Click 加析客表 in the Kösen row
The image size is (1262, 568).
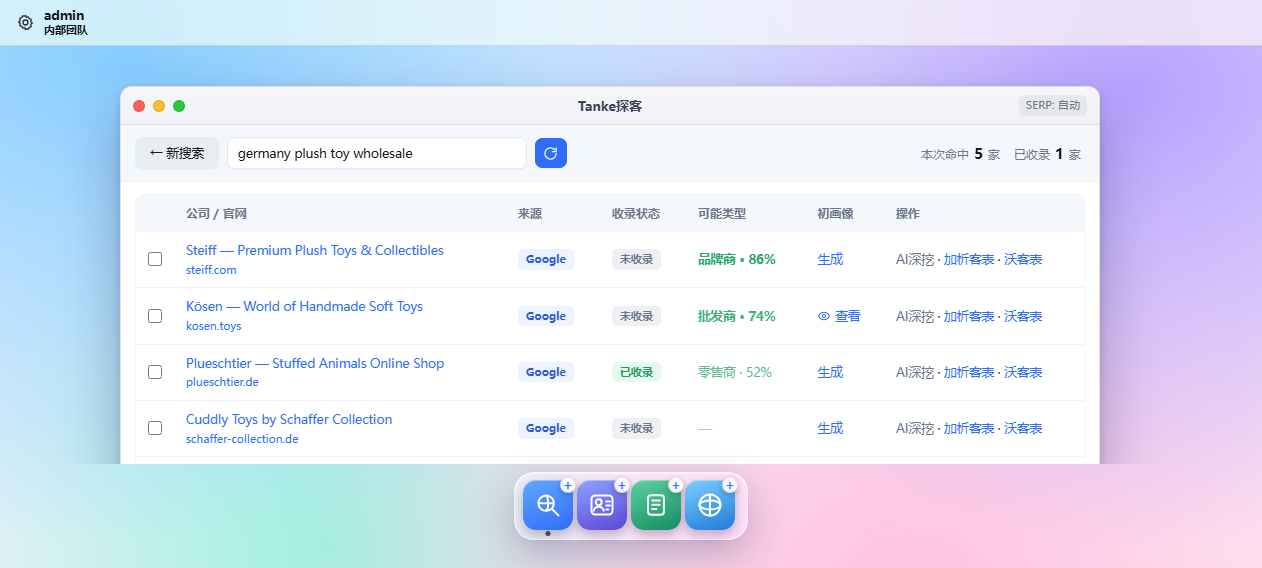click(969, 316)
